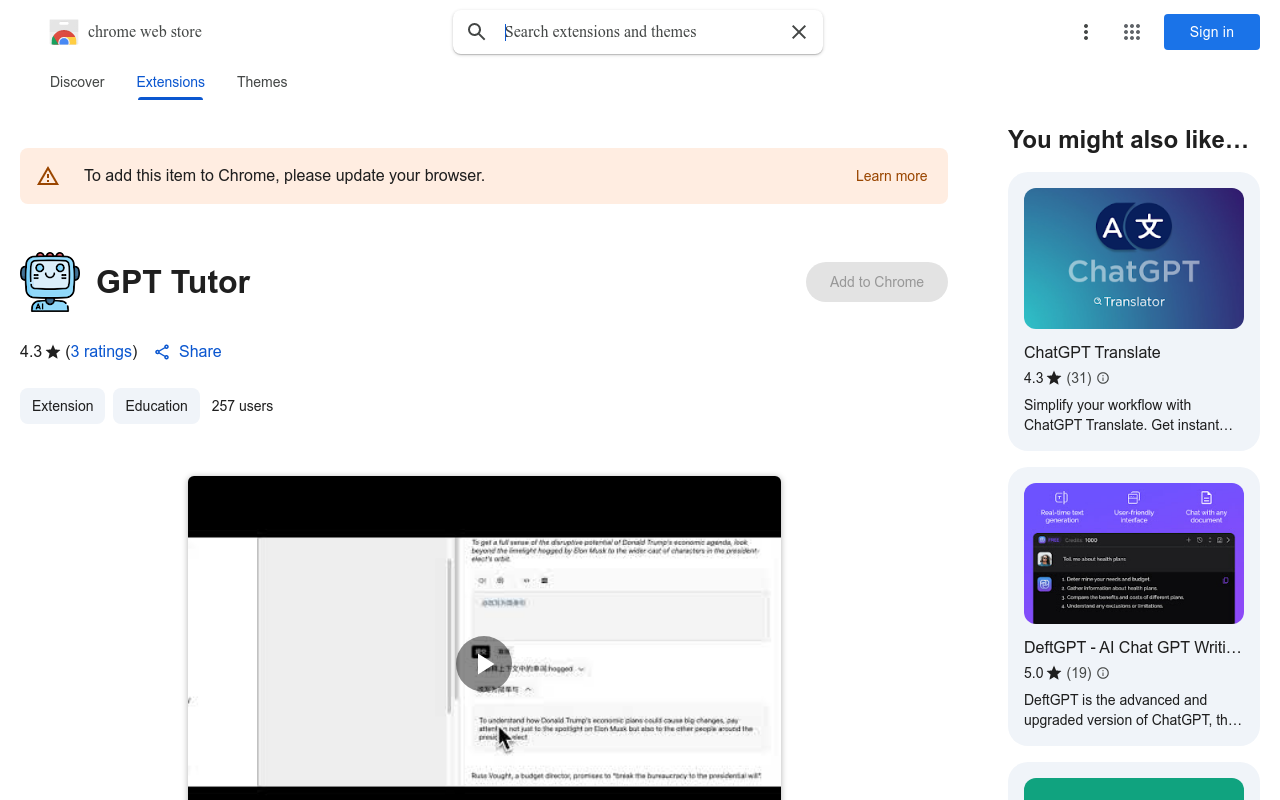Open the 3 ratings link
Image resolution: width=1280 pixels, height=800 pixels.
point(102,352)
